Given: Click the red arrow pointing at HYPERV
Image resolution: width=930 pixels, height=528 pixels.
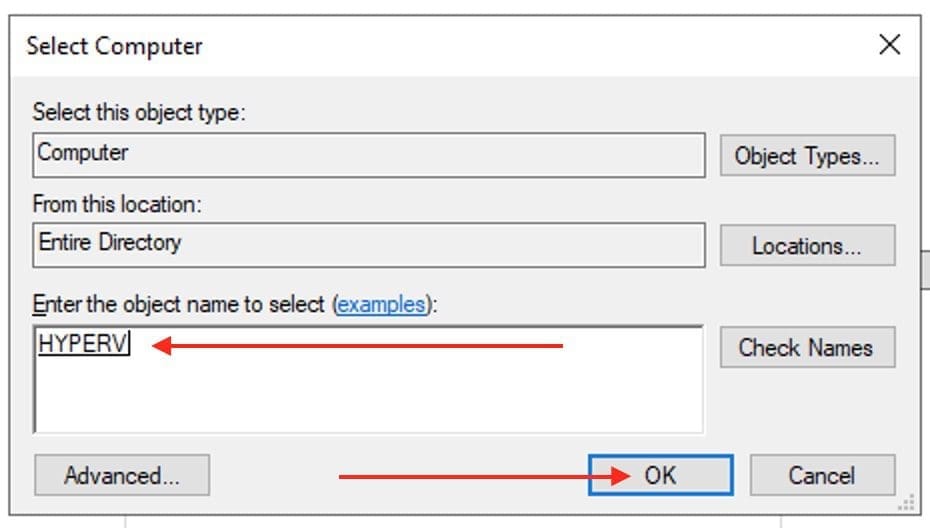Looking at the screenshot, I should [x=360, y=346].
